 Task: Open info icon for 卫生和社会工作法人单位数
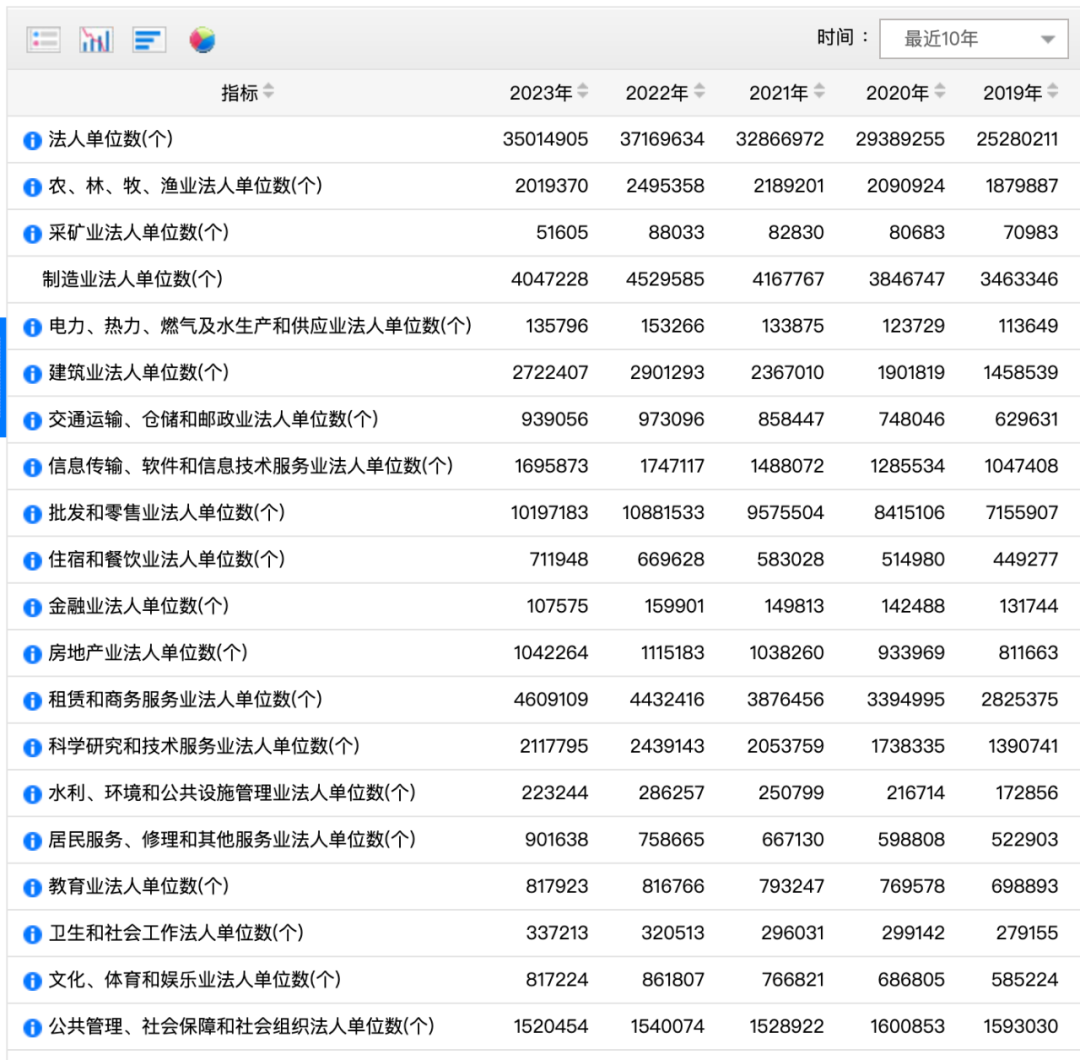pos(32,934)
